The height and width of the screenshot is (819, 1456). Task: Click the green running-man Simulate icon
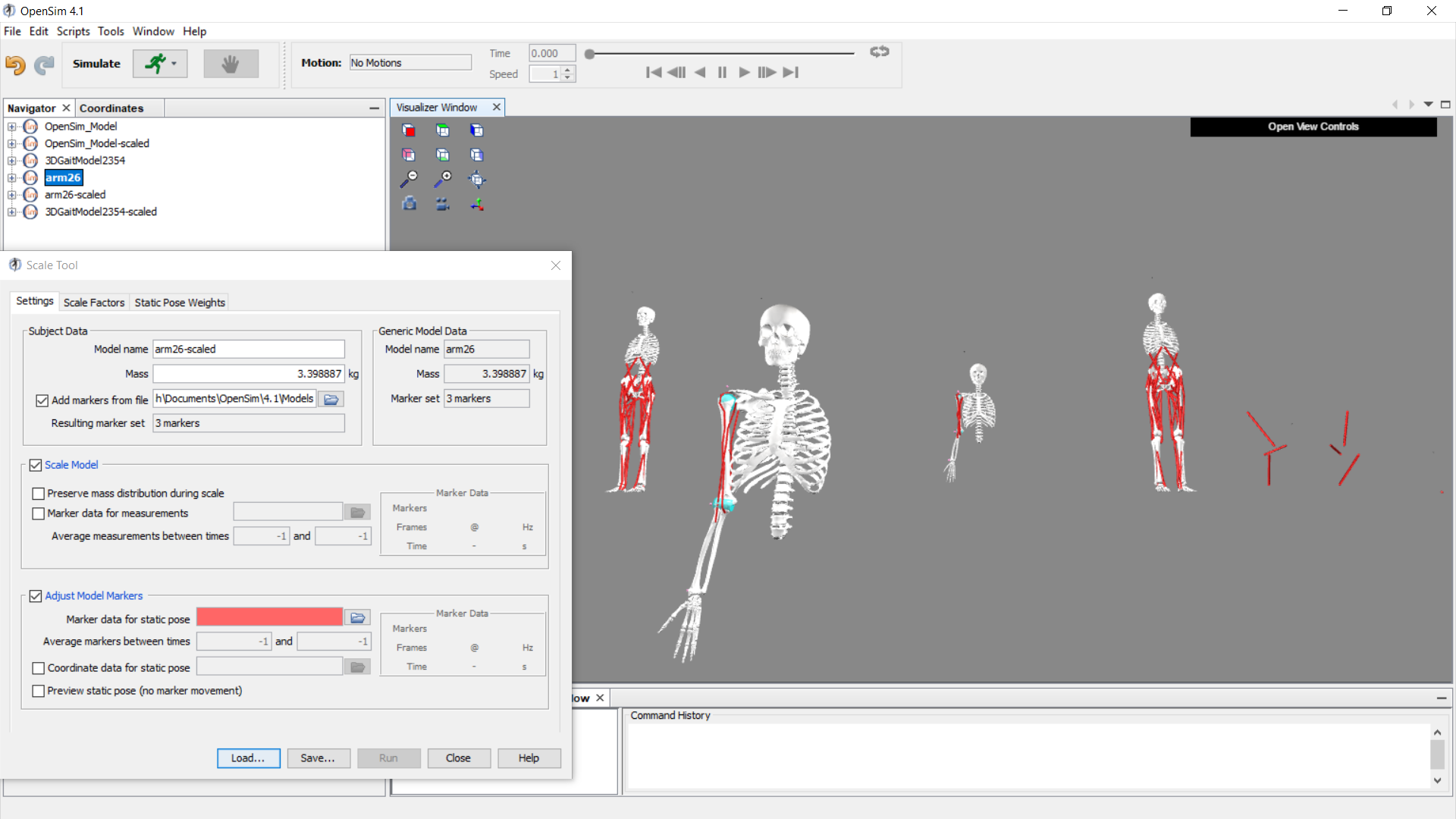pyautogui.click(x=155, y=64)
